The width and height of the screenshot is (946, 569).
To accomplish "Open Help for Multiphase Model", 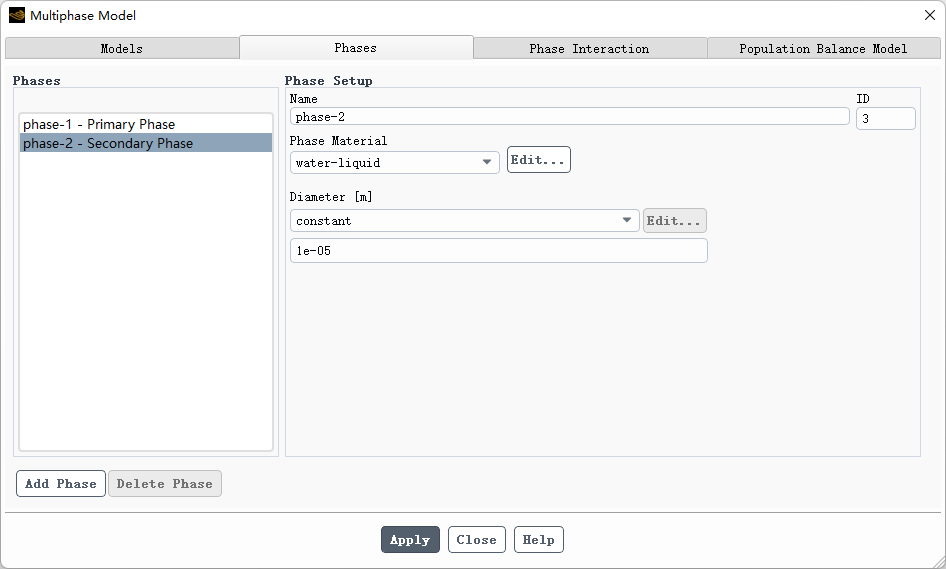I will click(x=539, y=540).
